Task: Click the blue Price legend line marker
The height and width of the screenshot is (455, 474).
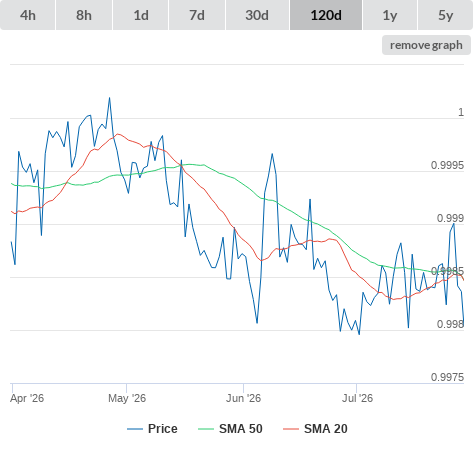Action: pos(135,429)
